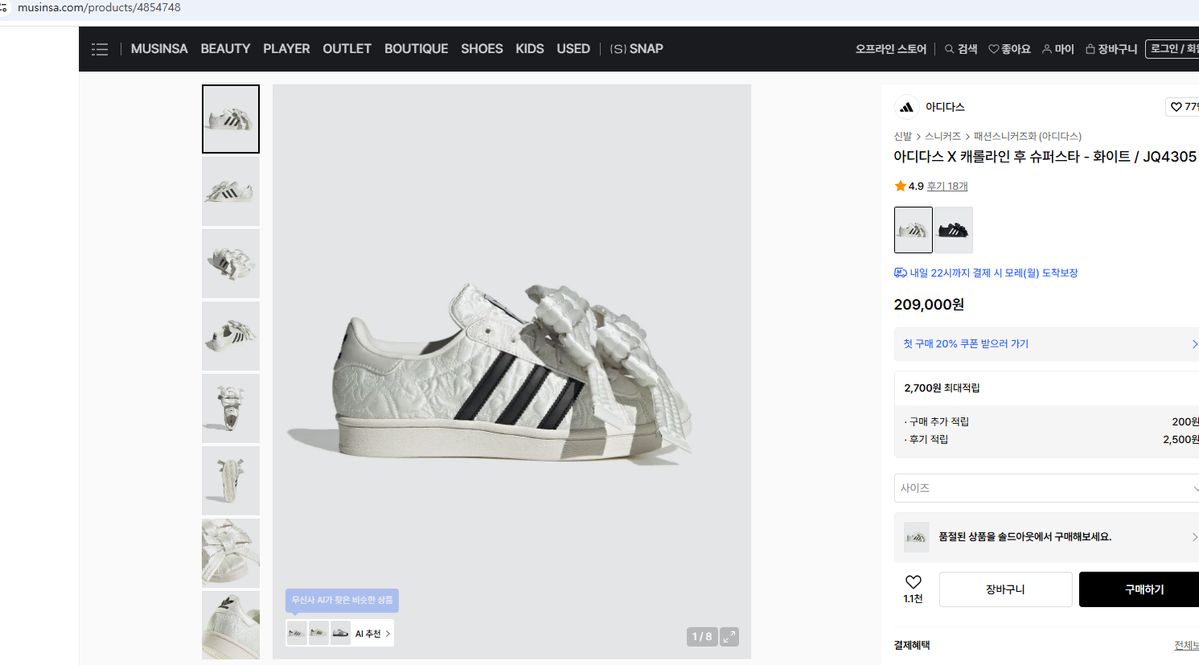The image size is (1199, 665).
Task: Expand the AI 추천 similar products
Action: pos(373,633)
